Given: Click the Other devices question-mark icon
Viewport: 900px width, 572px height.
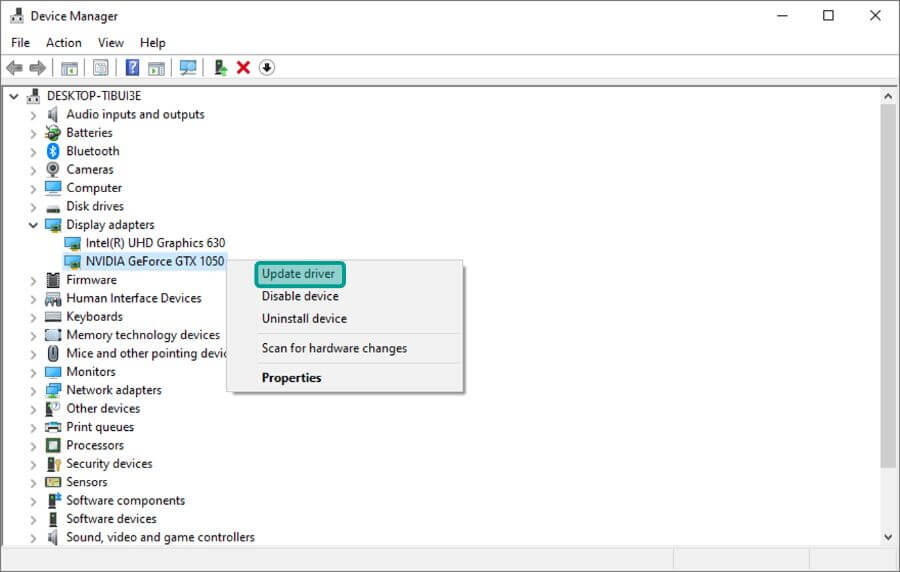Looking at the screenshot, I should click(x=53, y=408).
